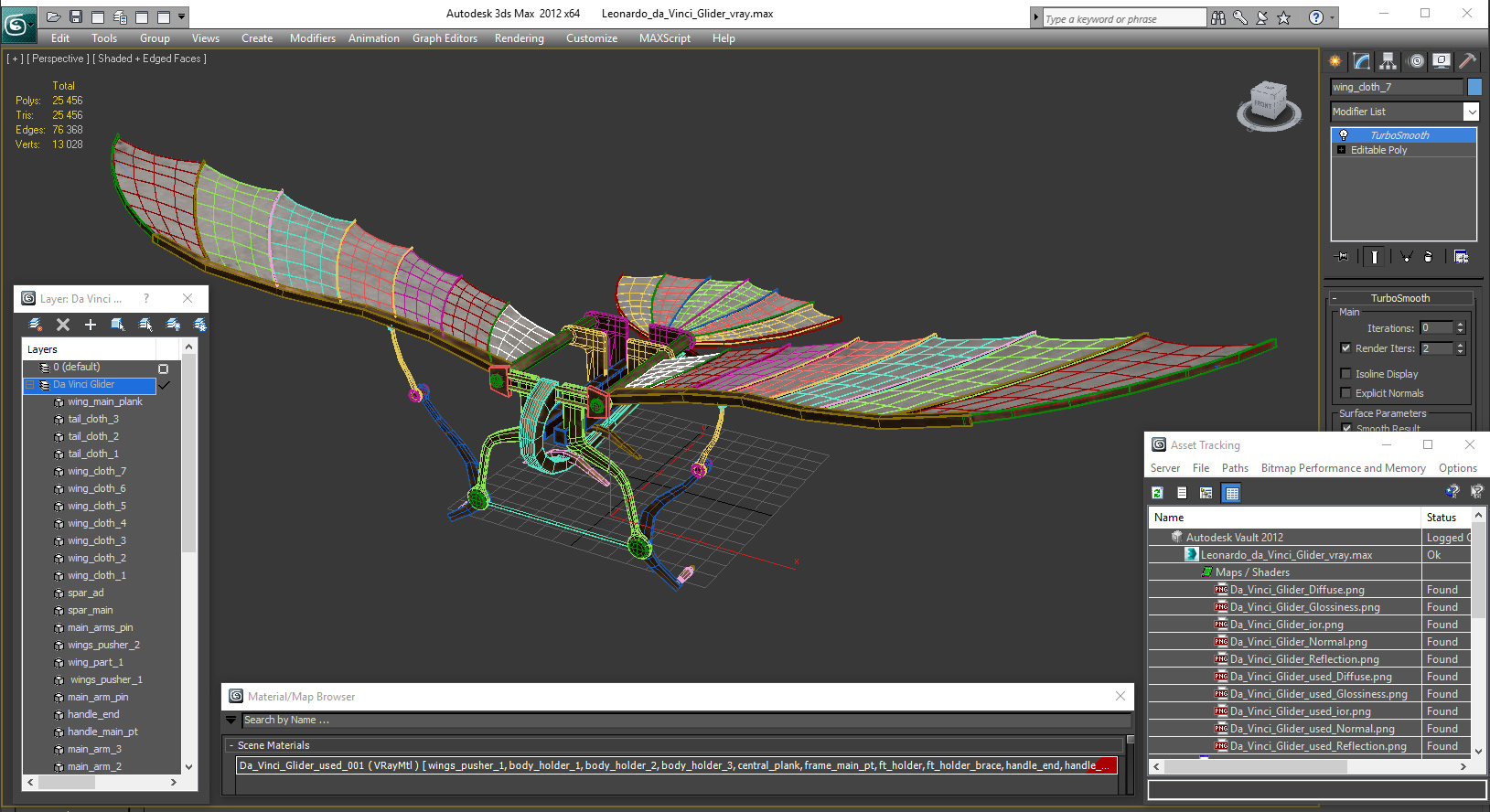Open the Quick Access toolbar dropdown arrow
The height and width of the screenshot is (812, 1490).
[x=182, y=16]
